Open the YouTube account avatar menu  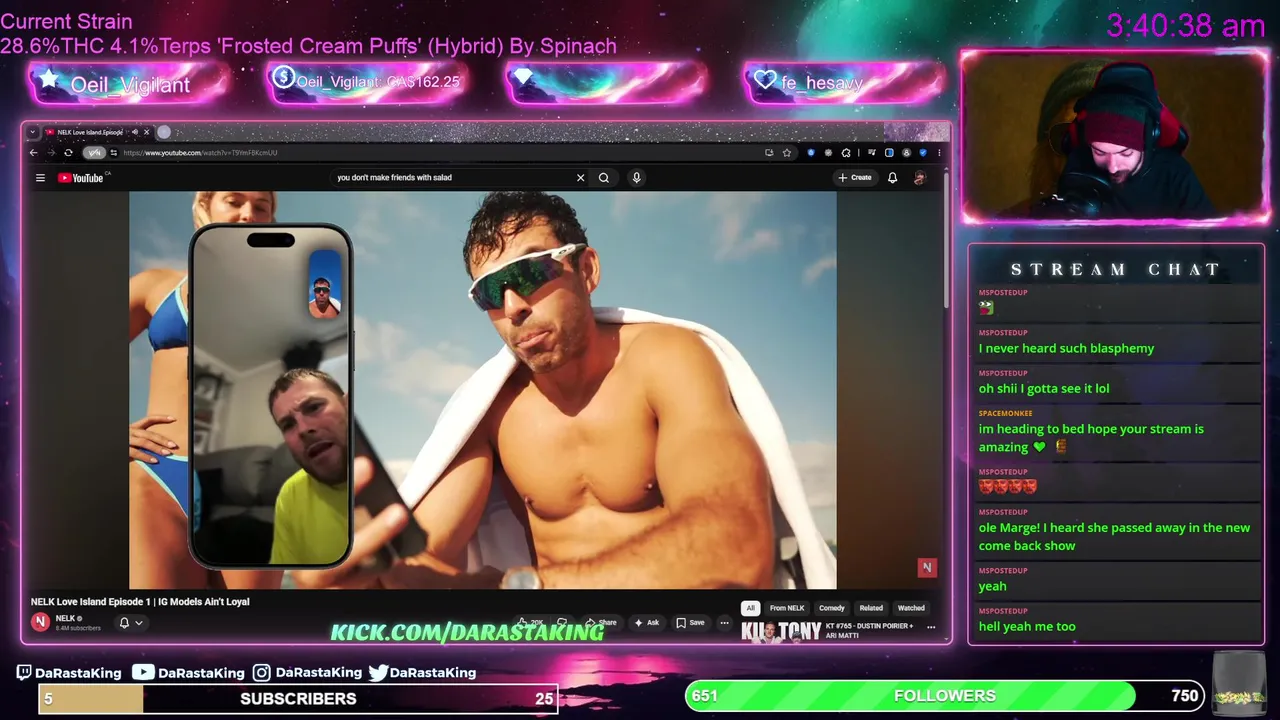click(x=919, y=178)
